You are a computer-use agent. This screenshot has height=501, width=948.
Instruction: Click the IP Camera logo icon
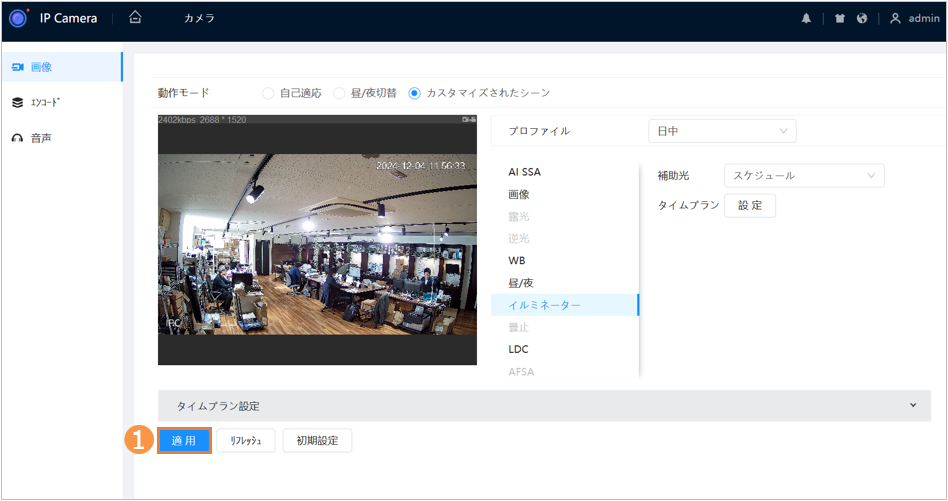(18, 18)
